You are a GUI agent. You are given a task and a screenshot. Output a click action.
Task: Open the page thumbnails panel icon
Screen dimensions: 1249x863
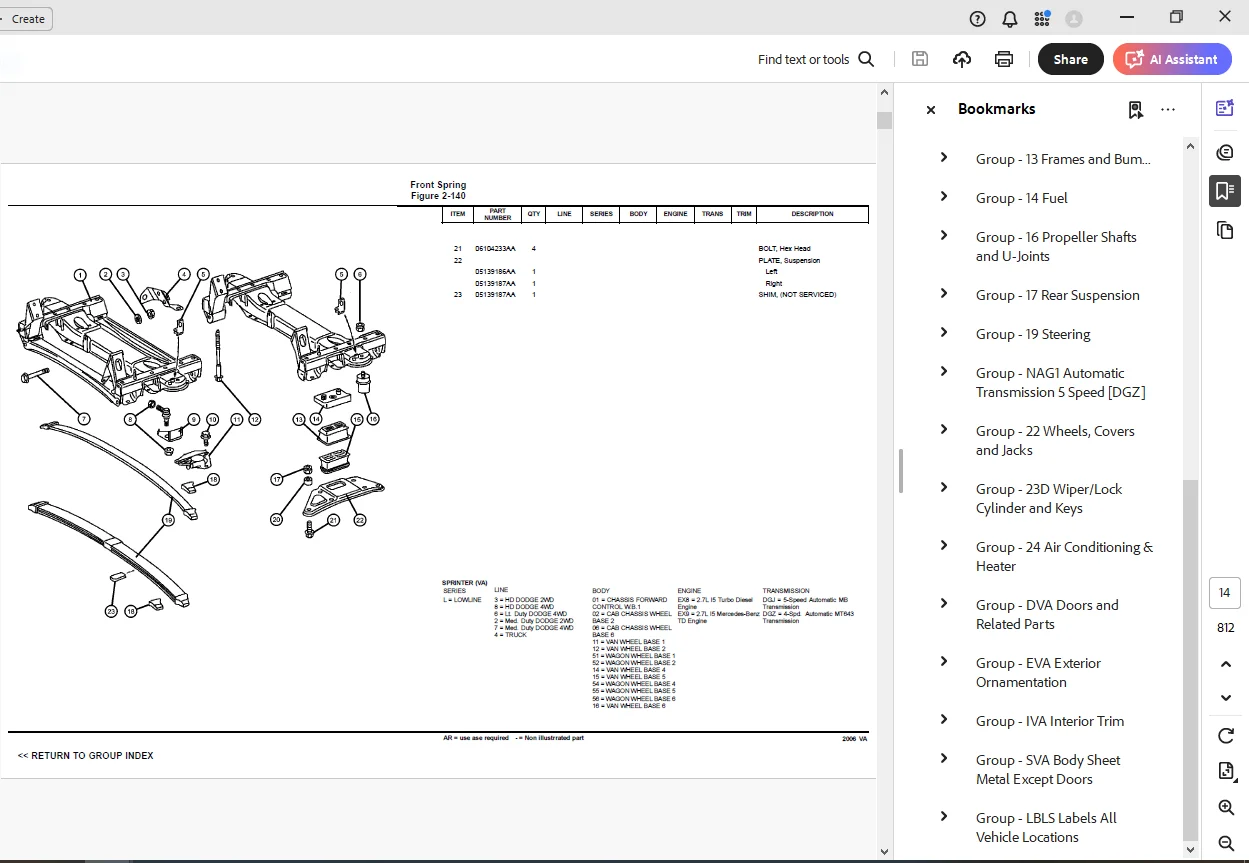click(1225, 231)
